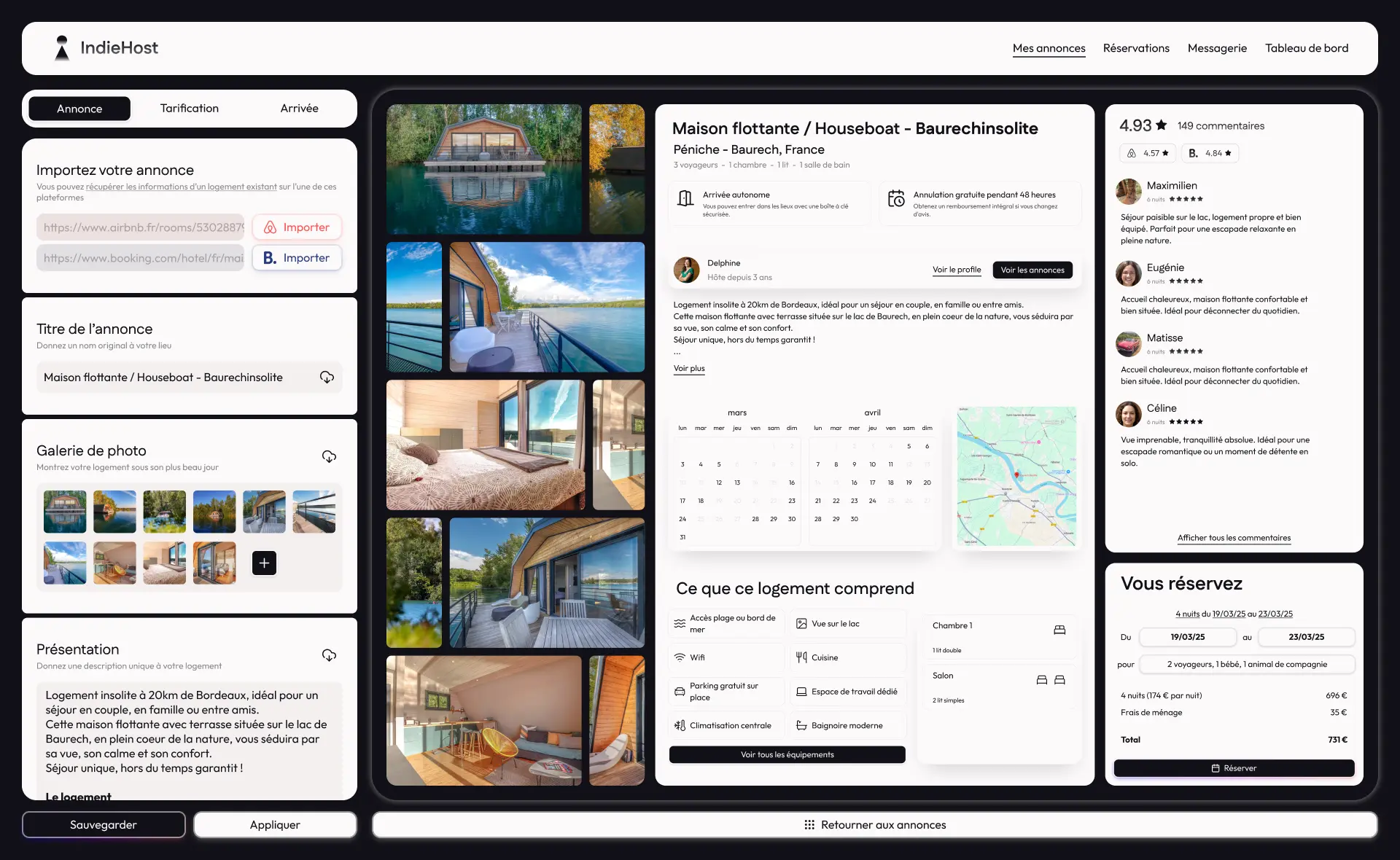Open Tableau de bord menu
Viewport: 1400px width, 860px height.
1307,48
